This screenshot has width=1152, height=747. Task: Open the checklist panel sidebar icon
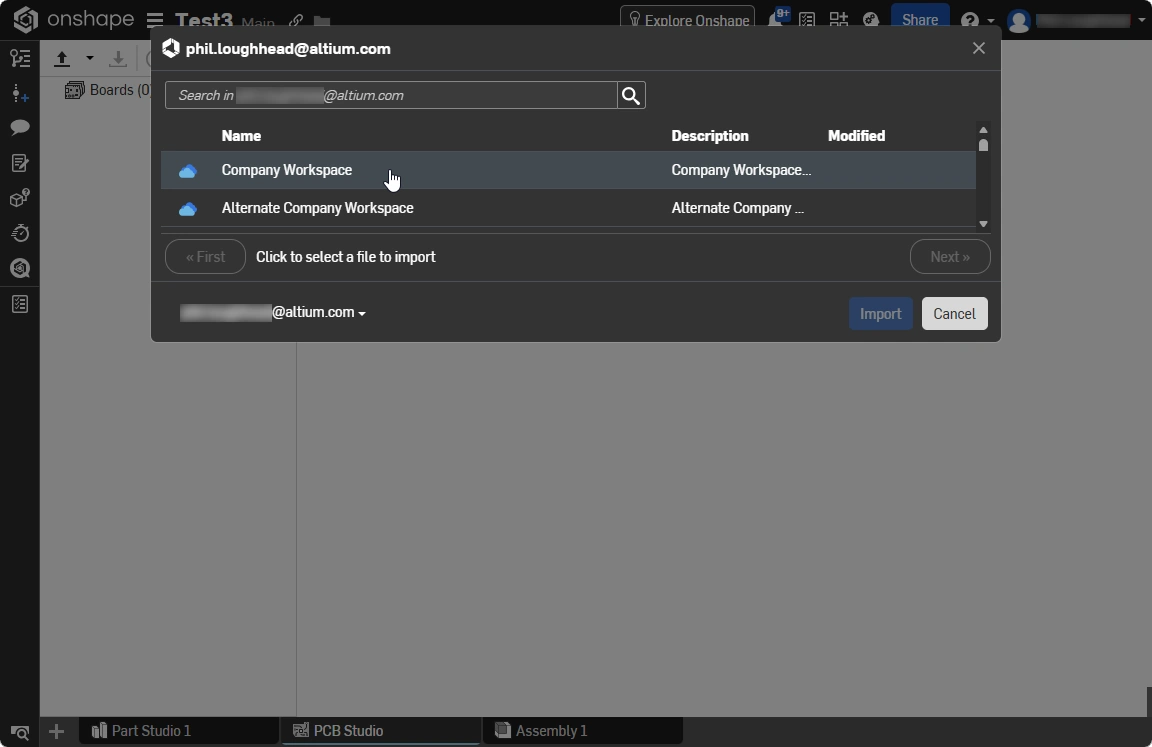(20, 303)
